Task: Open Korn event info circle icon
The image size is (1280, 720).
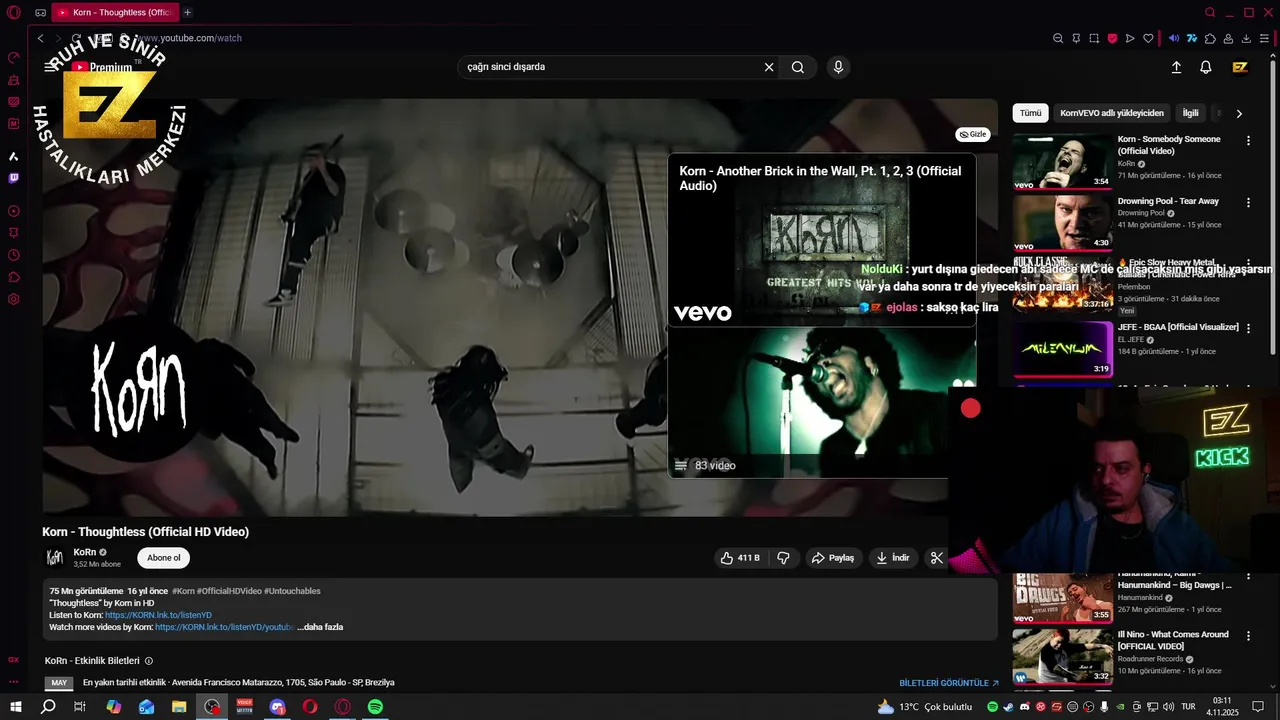Action: (x=149, y=661)
